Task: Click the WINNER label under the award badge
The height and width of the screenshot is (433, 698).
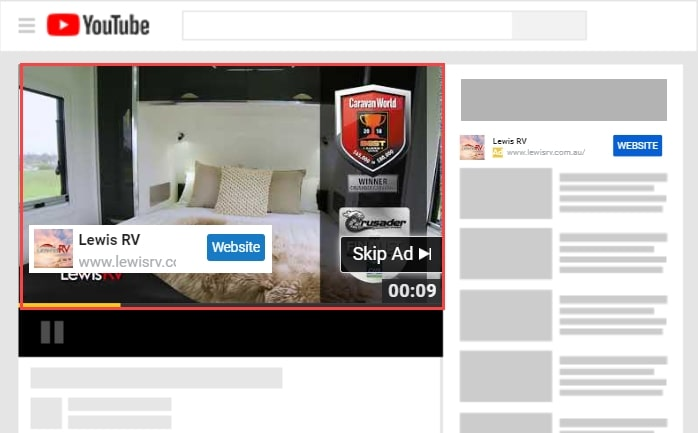Action: [x=373, y=183]
